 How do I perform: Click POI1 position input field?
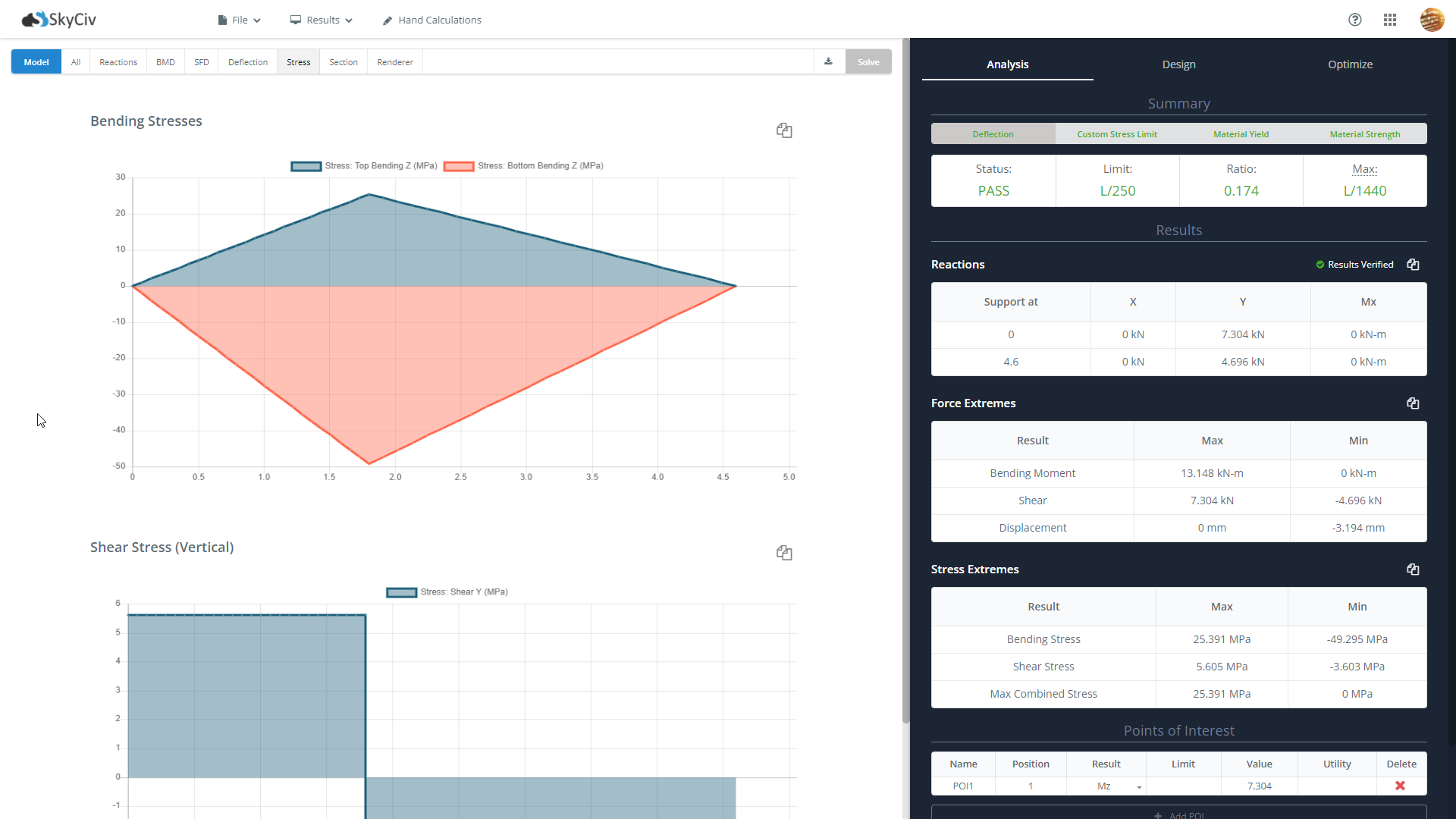(1030, 786)
